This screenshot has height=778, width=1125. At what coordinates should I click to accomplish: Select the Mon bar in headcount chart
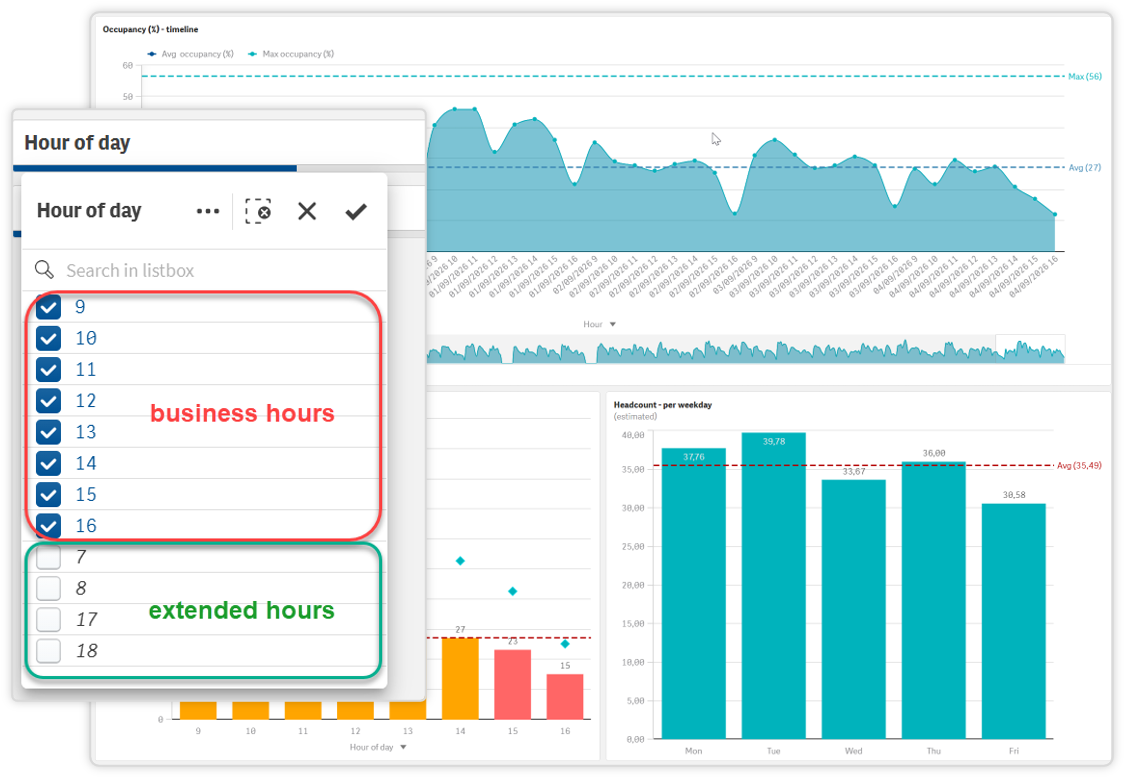pyautogui.click(x=693, y=594)
